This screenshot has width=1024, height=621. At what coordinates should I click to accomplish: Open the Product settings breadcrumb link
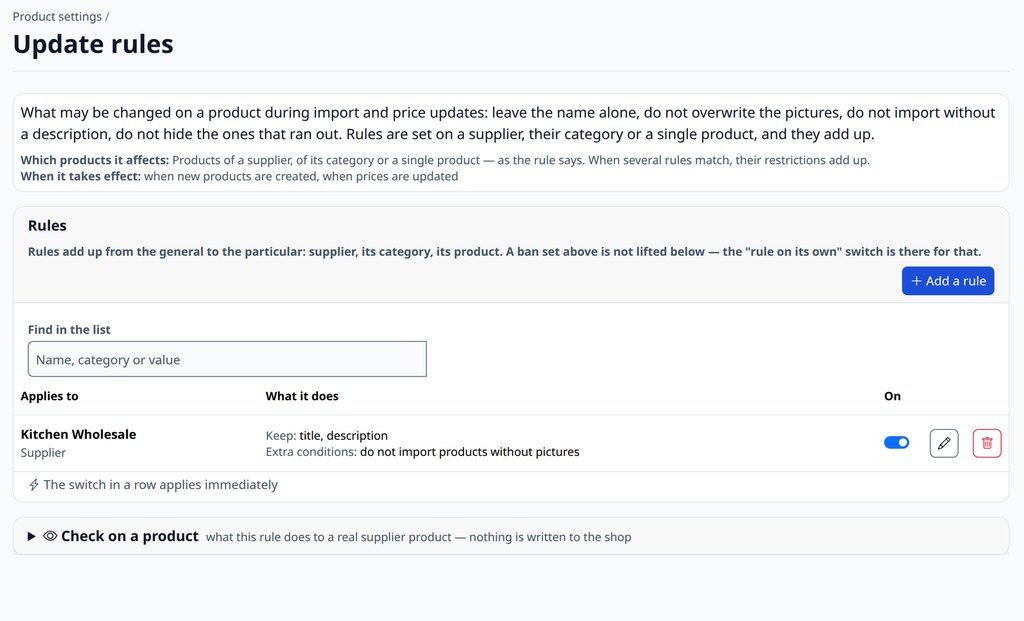click(x=57, y=16)
